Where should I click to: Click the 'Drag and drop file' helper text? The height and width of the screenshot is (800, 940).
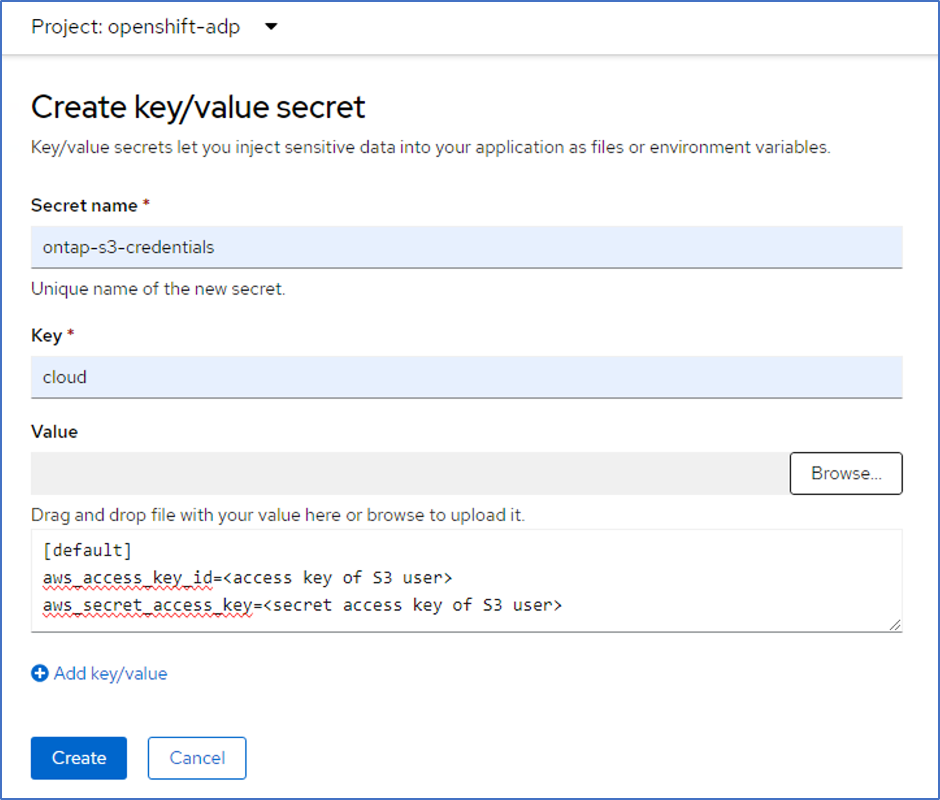pos(277,515)
